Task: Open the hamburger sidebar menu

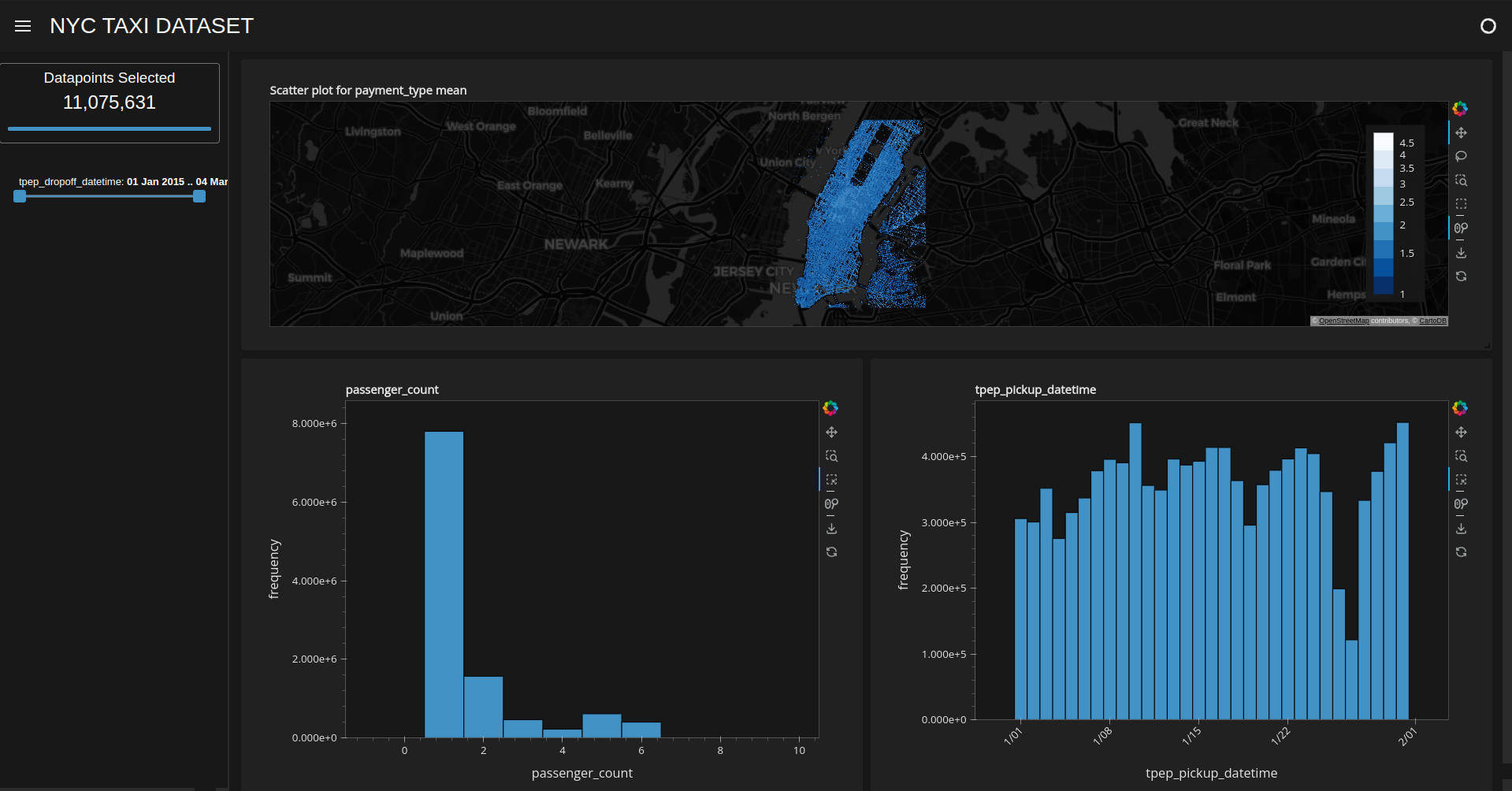Action: tap(23, 26)
